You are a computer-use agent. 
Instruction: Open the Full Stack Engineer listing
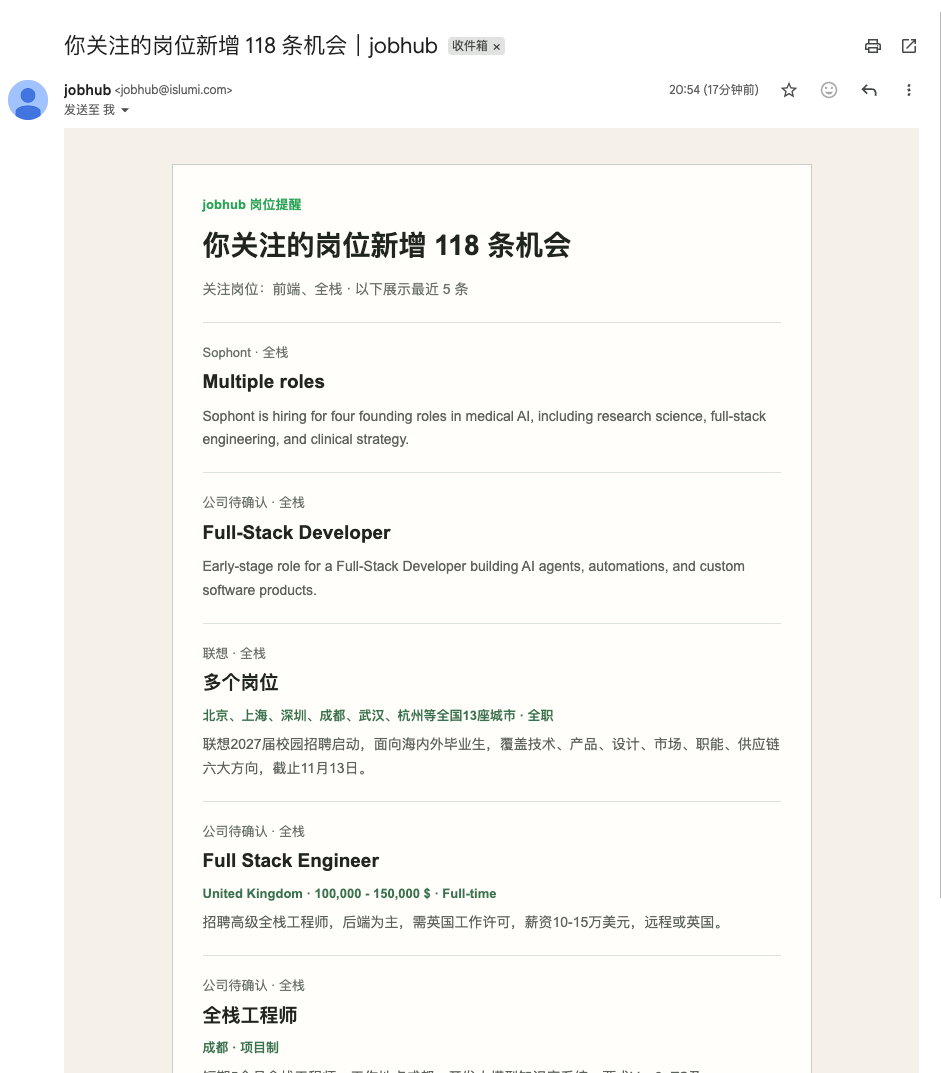(290, 860)
